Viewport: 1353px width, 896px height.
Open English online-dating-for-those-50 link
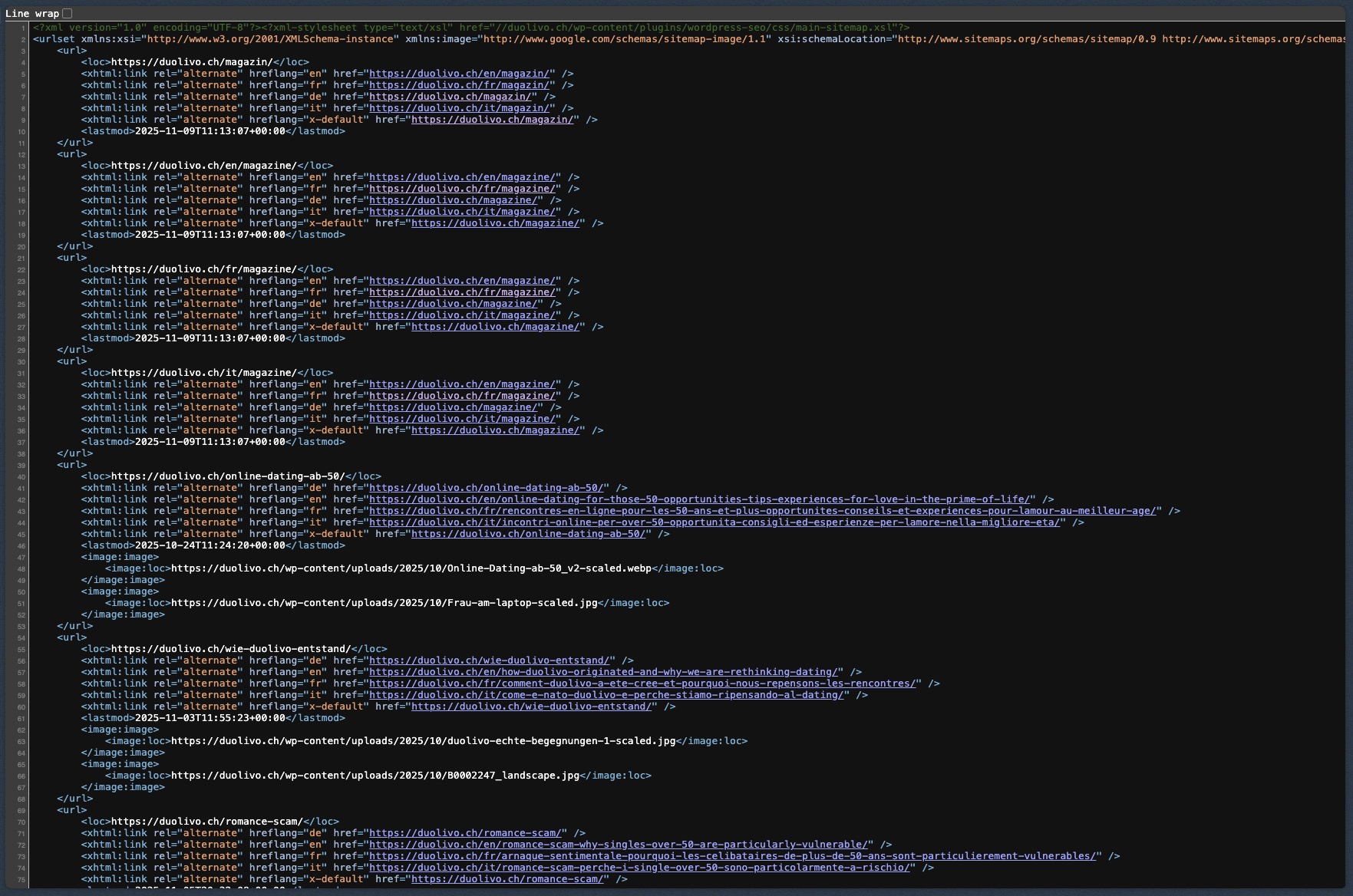click(699, 499)
